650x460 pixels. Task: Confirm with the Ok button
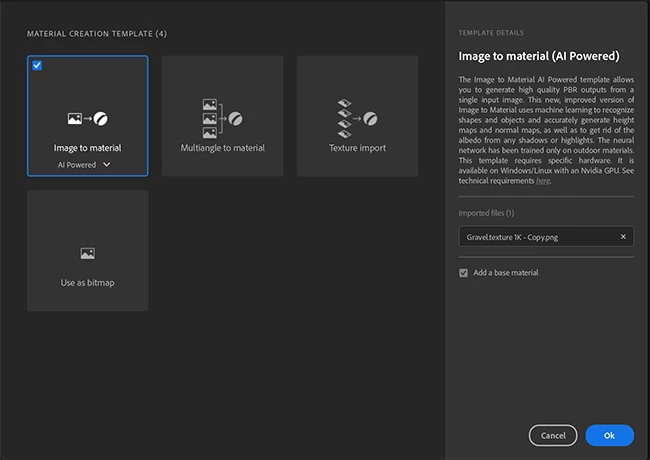click(x=610, y=435)
